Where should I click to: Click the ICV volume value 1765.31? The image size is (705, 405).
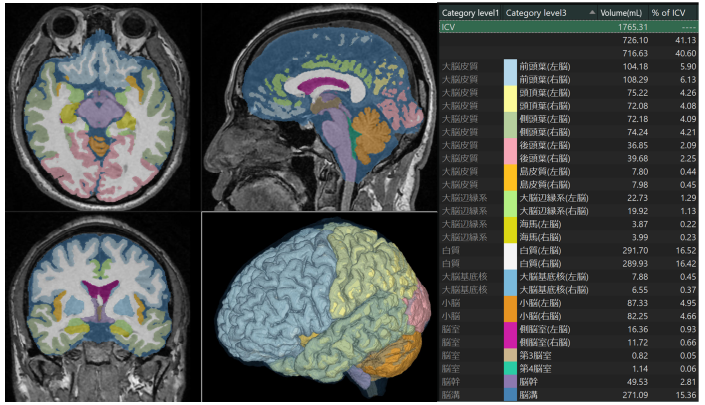[x=633, y=27]
